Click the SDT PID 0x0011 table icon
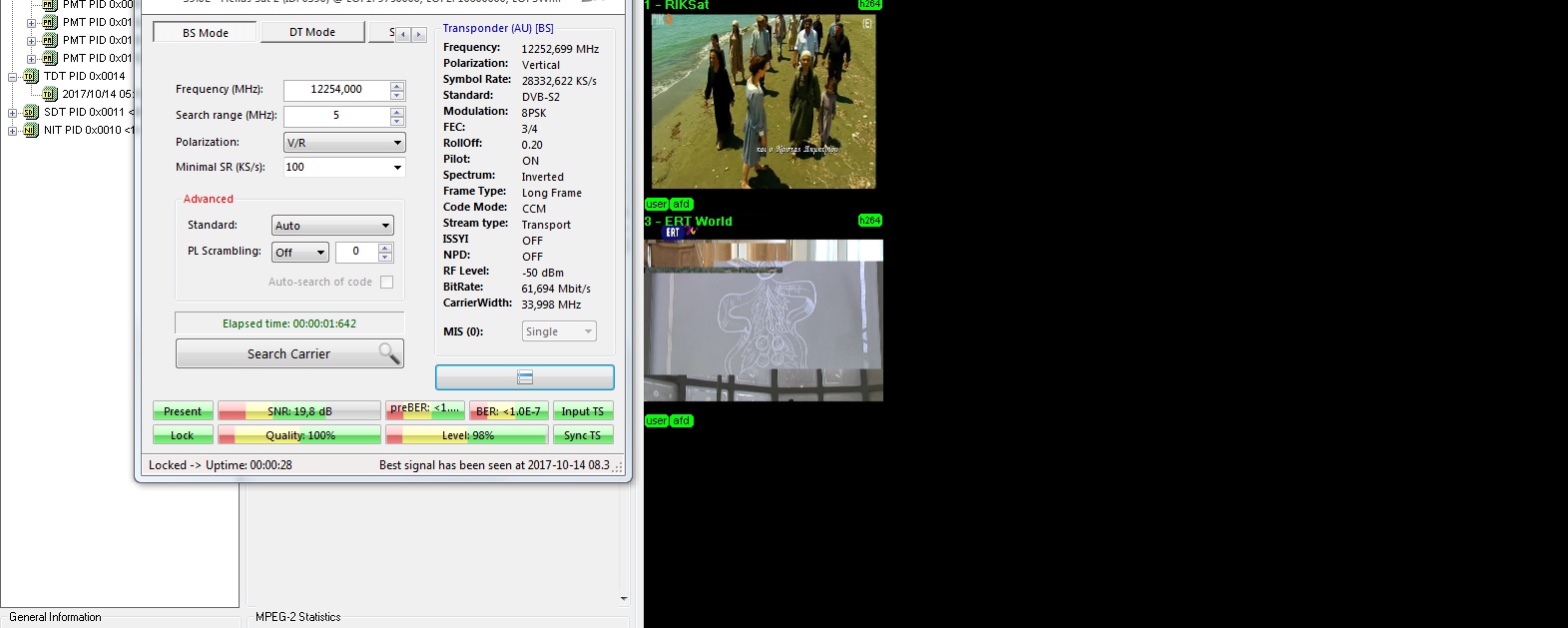Screen dimensions: 1568x628 pyautogui.click(x=31, y=112)
